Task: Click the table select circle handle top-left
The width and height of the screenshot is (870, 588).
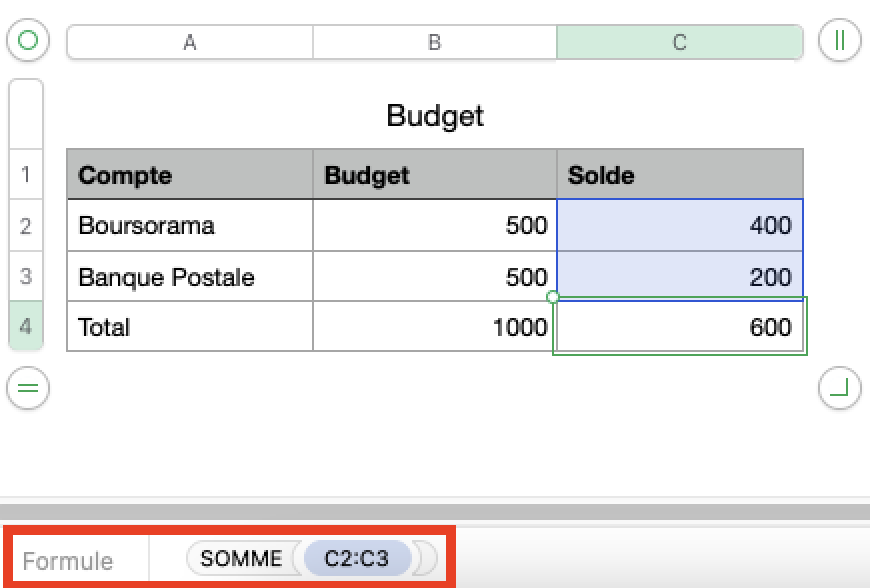Action: tap(28, 41)
